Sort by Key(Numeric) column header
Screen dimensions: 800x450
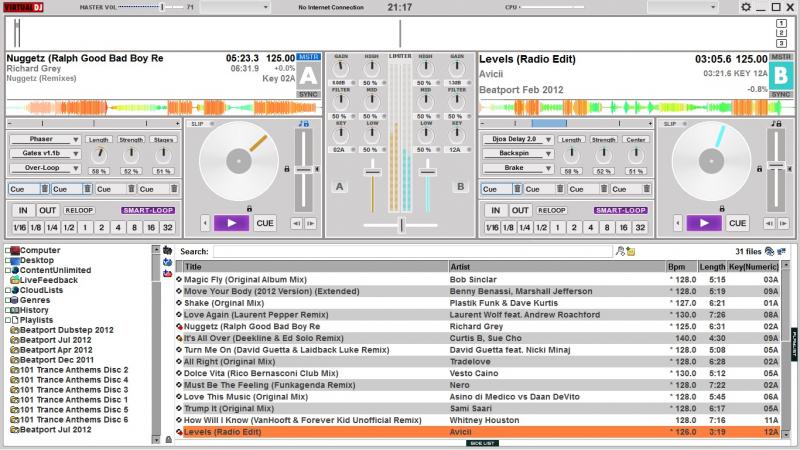754,267
